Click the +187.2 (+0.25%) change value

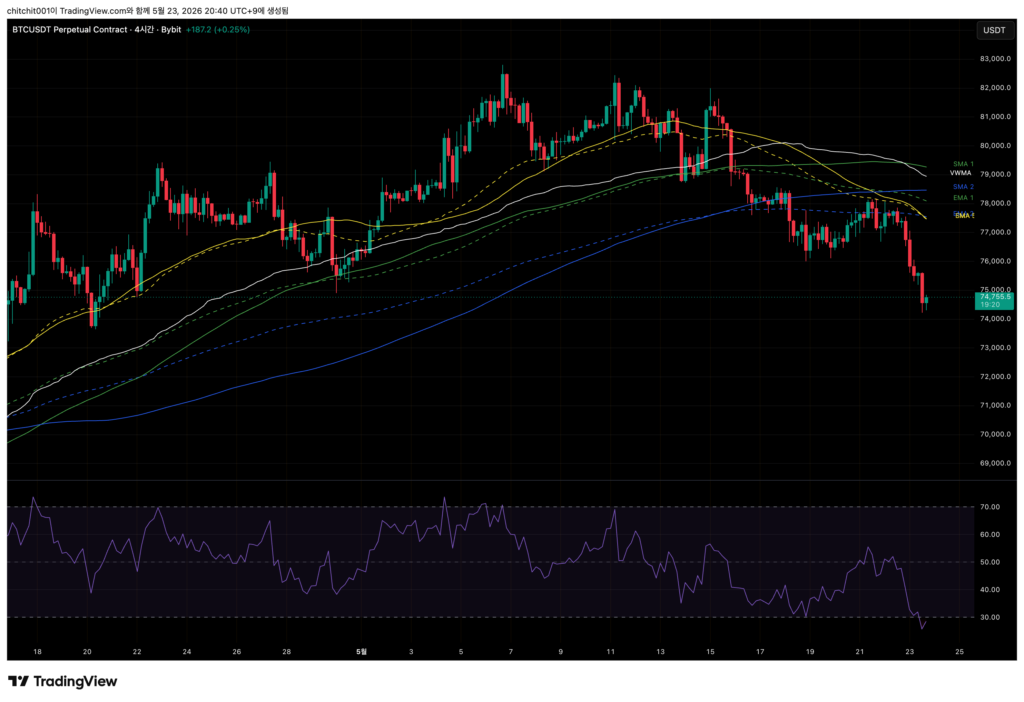click(217, 29)
